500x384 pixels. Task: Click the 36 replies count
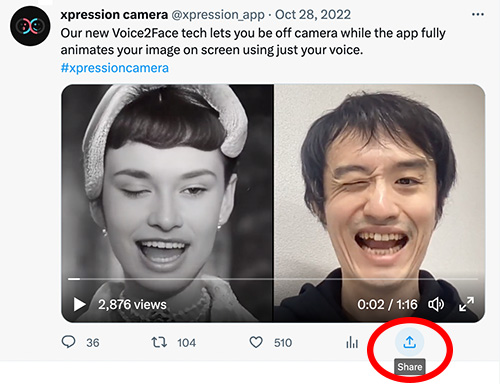click(93, 343)
